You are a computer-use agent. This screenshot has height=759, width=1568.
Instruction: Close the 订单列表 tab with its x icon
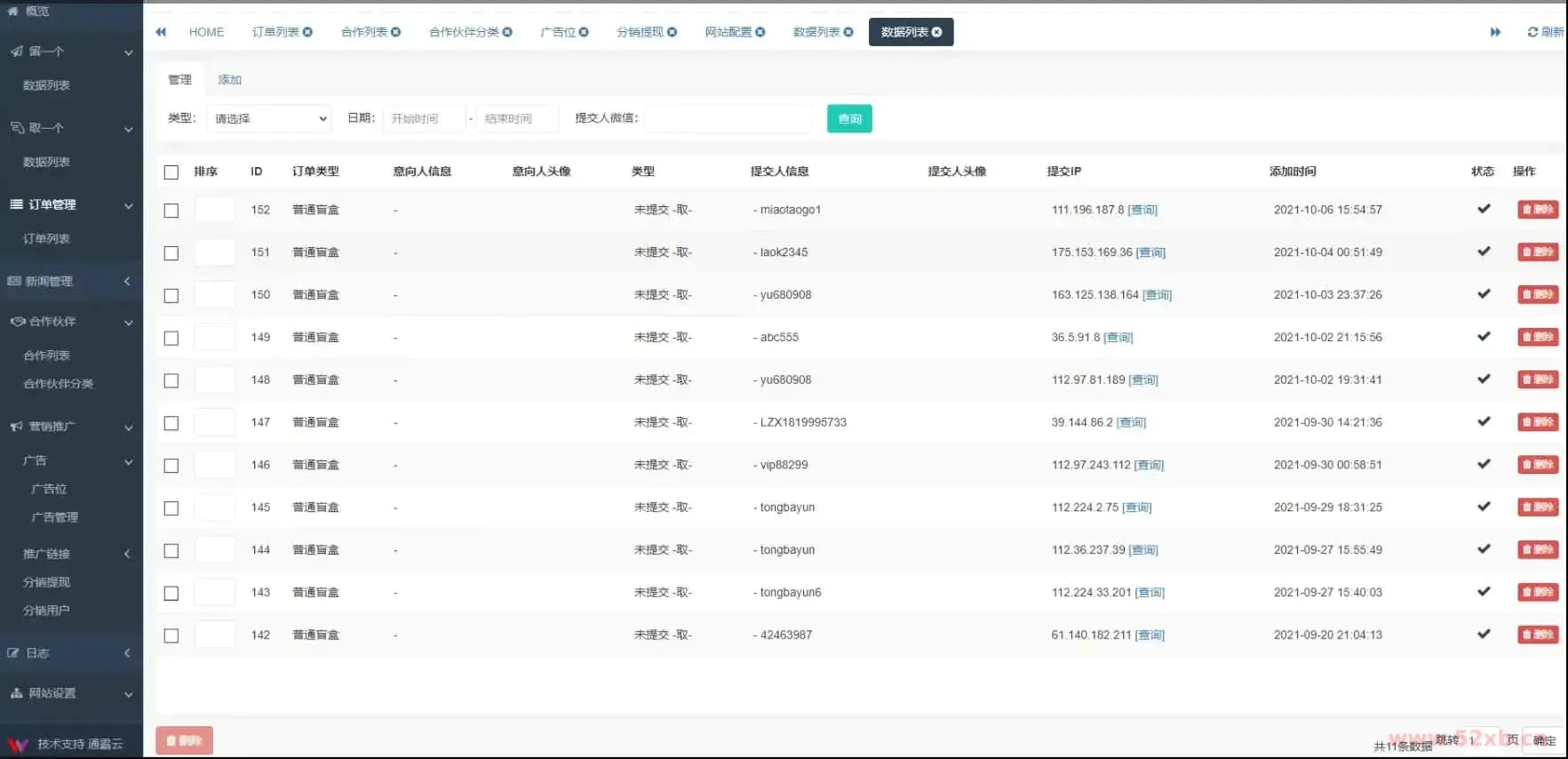point(307,32)
